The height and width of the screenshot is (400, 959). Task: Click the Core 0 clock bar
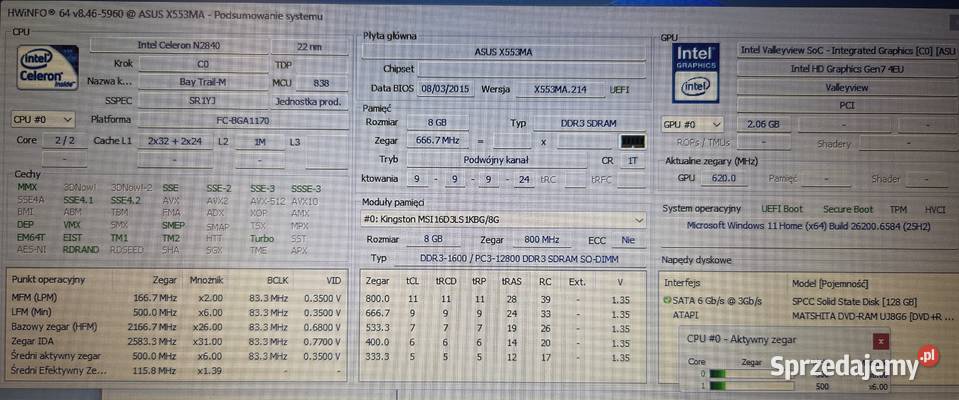click(x=751, y=374)
